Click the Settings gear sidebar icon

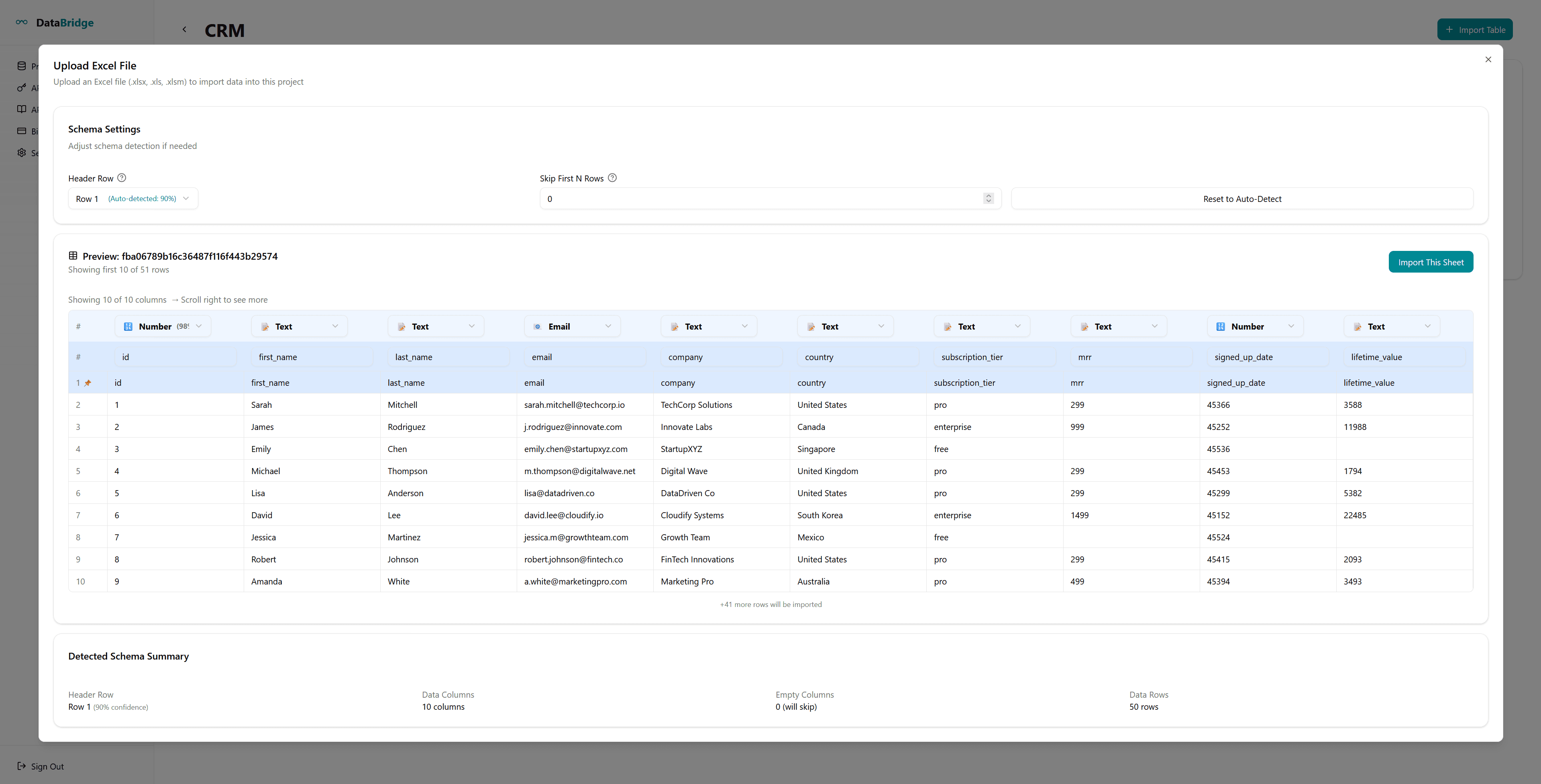click(22, 153)
